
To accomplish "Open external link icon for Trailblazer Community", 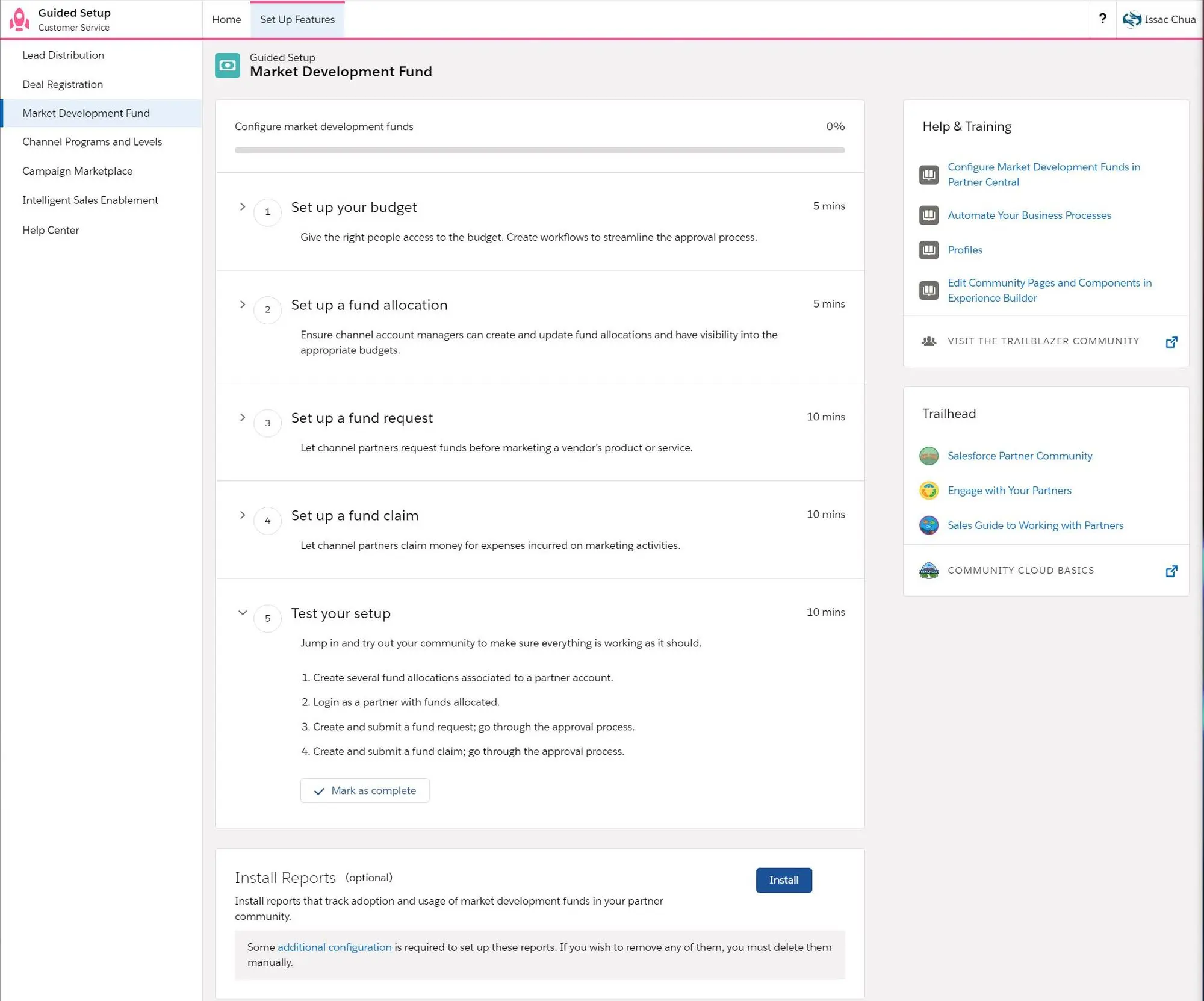I will click(1171, 342).
